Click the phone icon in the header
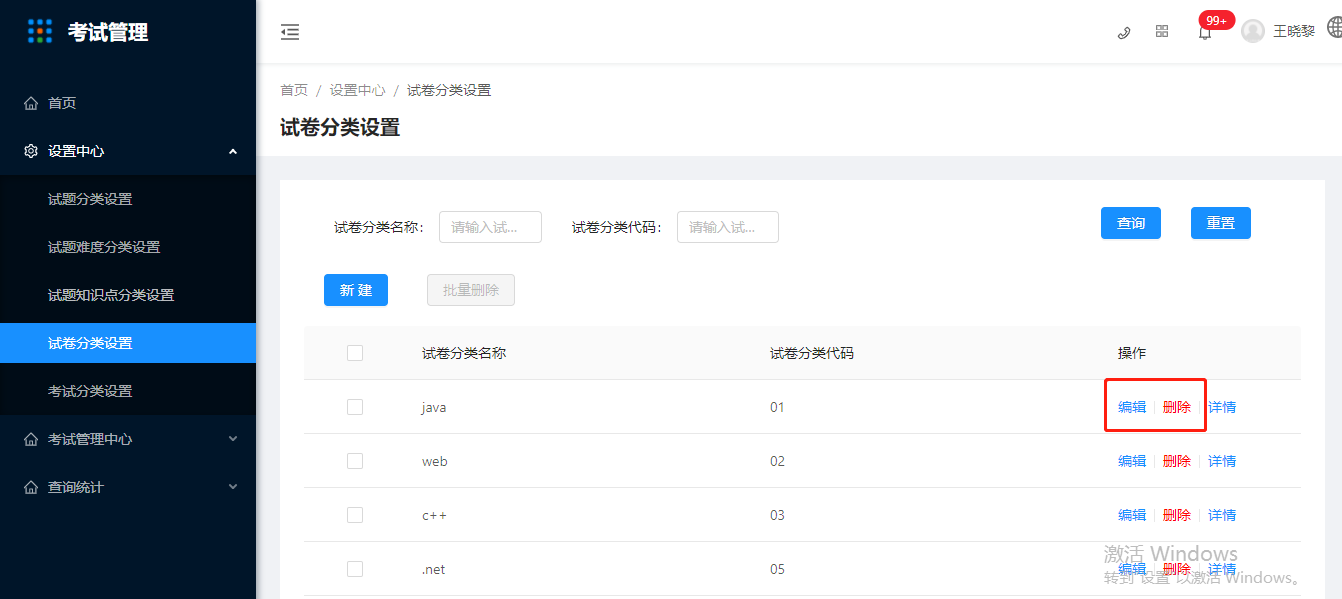Viewport: 1342px width, 599px height. [x=1124, y=32]
